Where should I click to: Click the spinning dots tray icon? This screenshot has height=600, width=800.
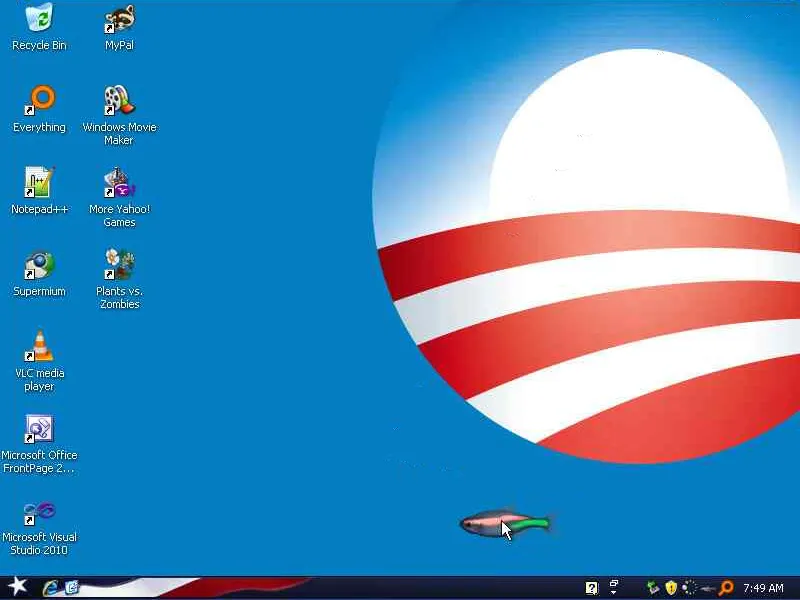pyautogui.click(x=689, y=588)
